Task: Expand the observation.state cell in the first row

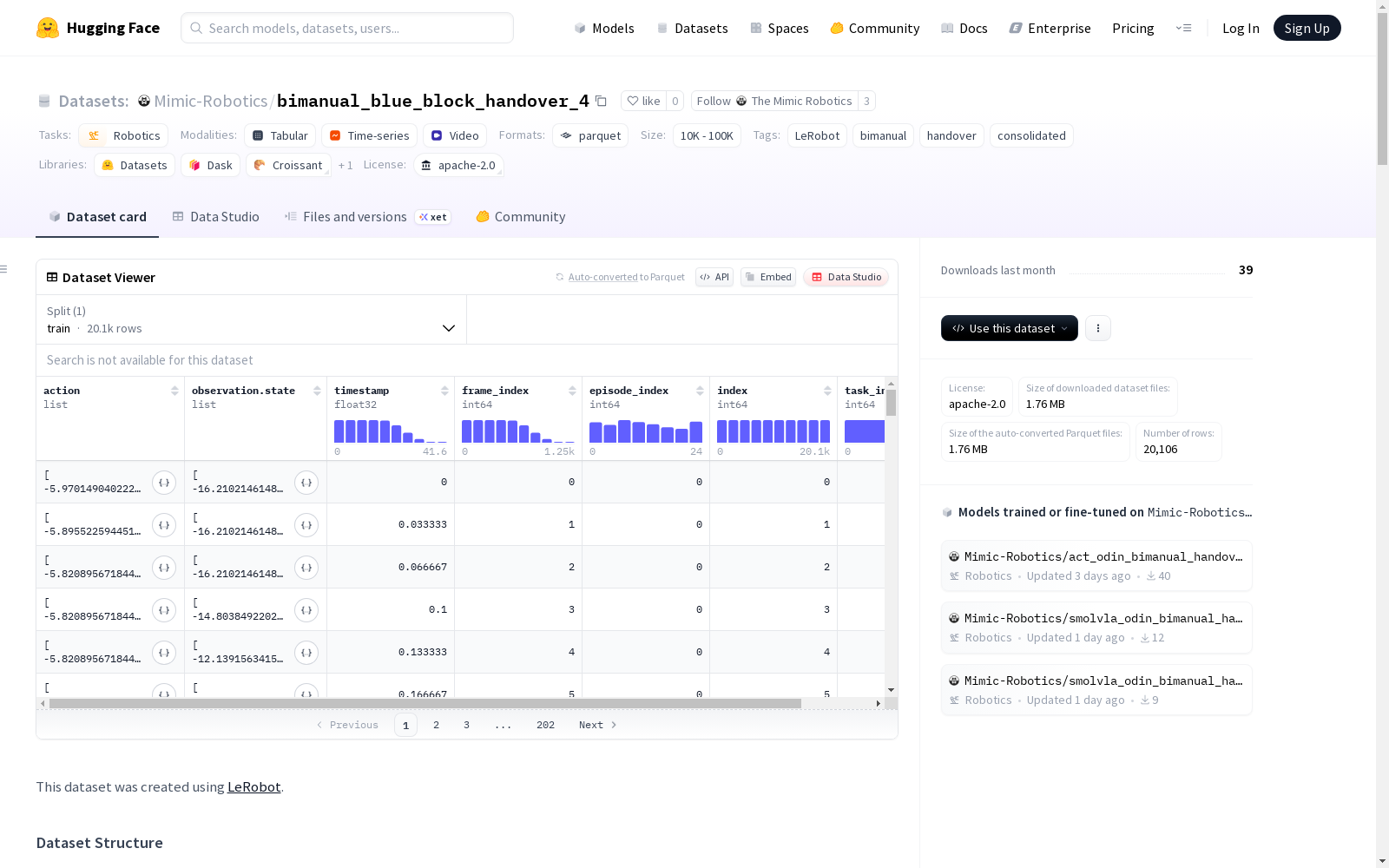Action: click(x=306, y=483)
